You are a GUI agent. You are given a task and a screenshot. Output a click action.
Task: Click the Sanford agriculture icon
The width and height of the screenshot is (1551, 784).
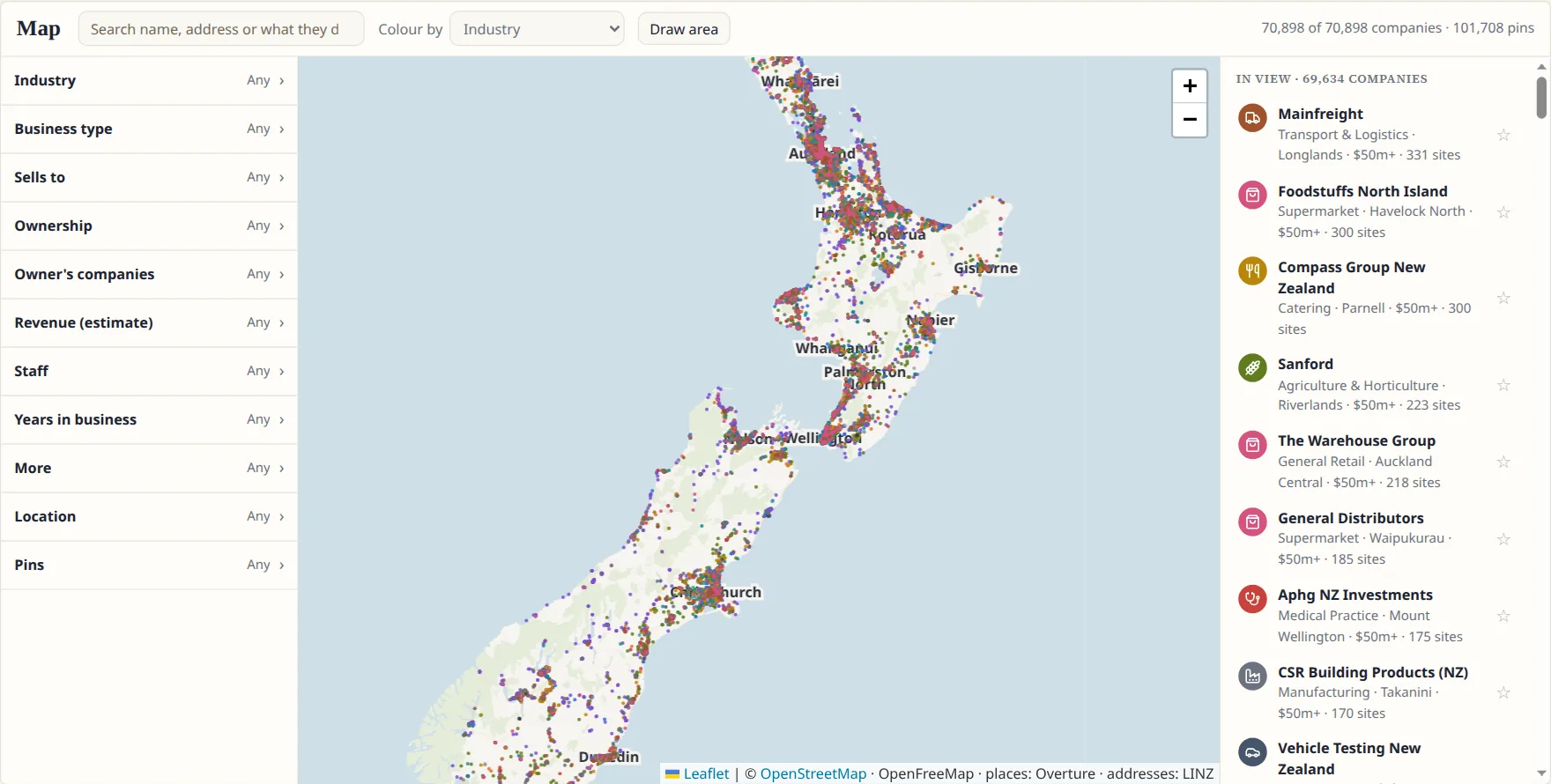pos(1252,367)
